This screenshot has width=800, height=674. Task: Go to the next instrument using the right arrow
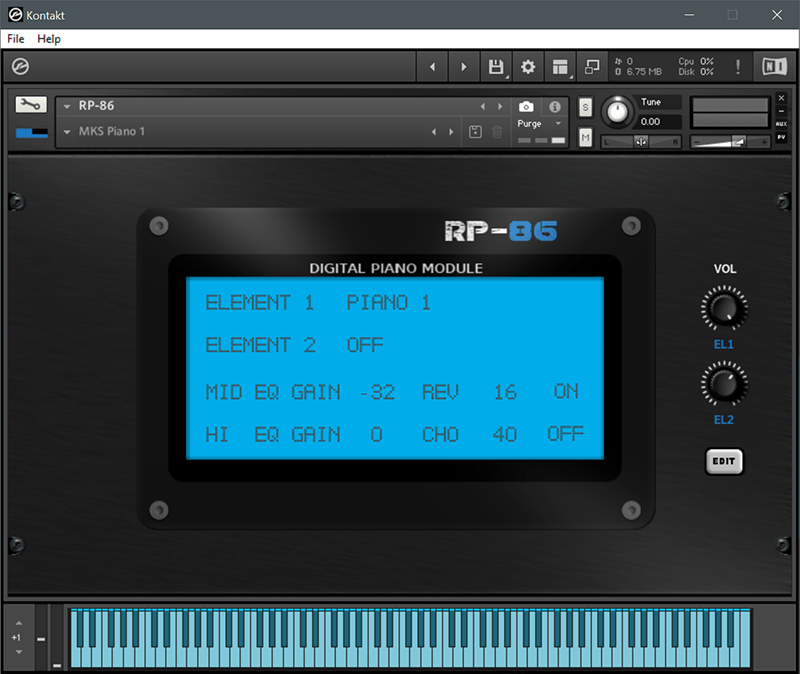[x=464, y=67]
